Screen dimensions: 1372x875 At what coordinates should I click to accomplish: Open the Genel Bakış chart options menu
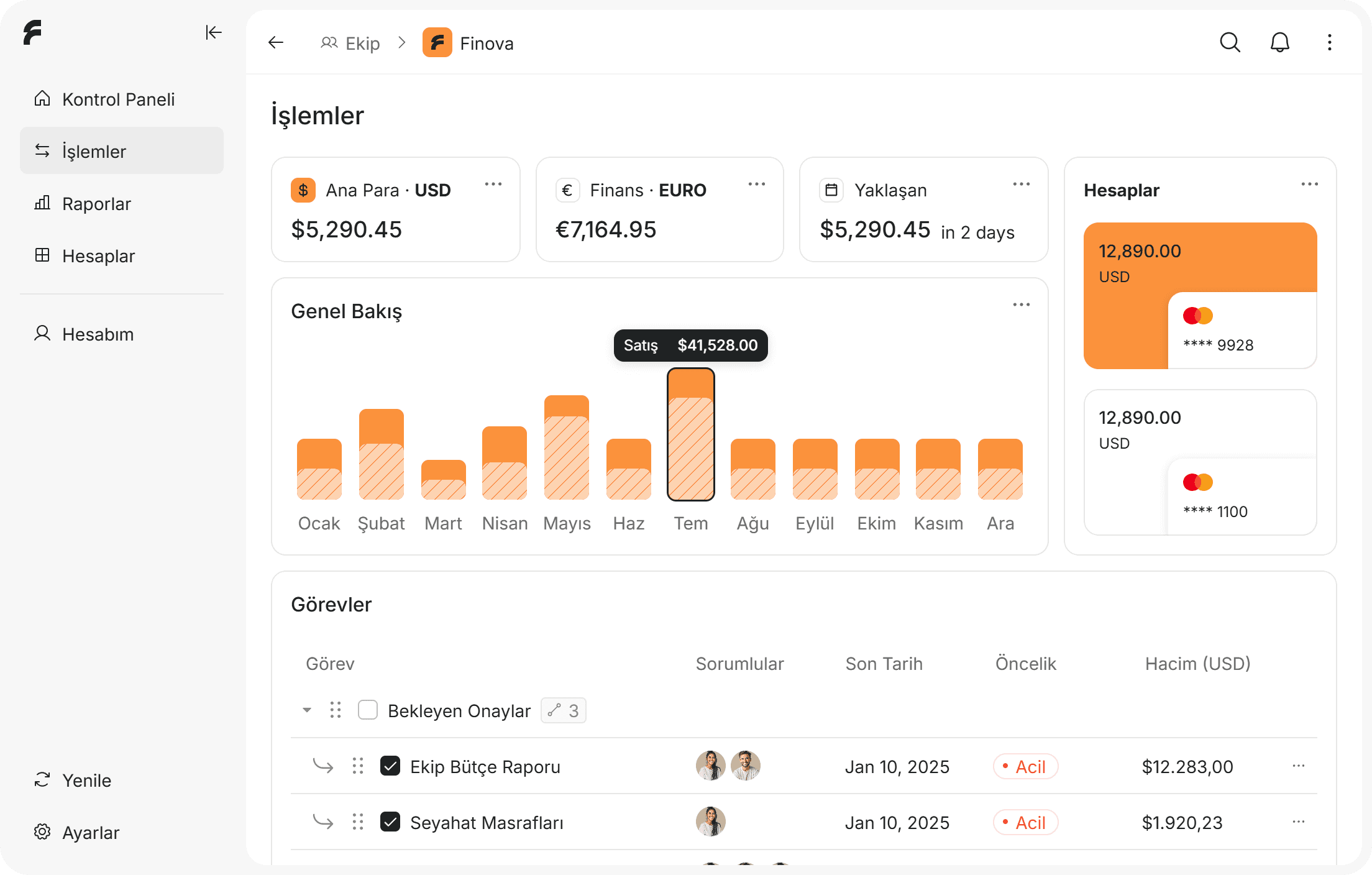point(1021,305)
